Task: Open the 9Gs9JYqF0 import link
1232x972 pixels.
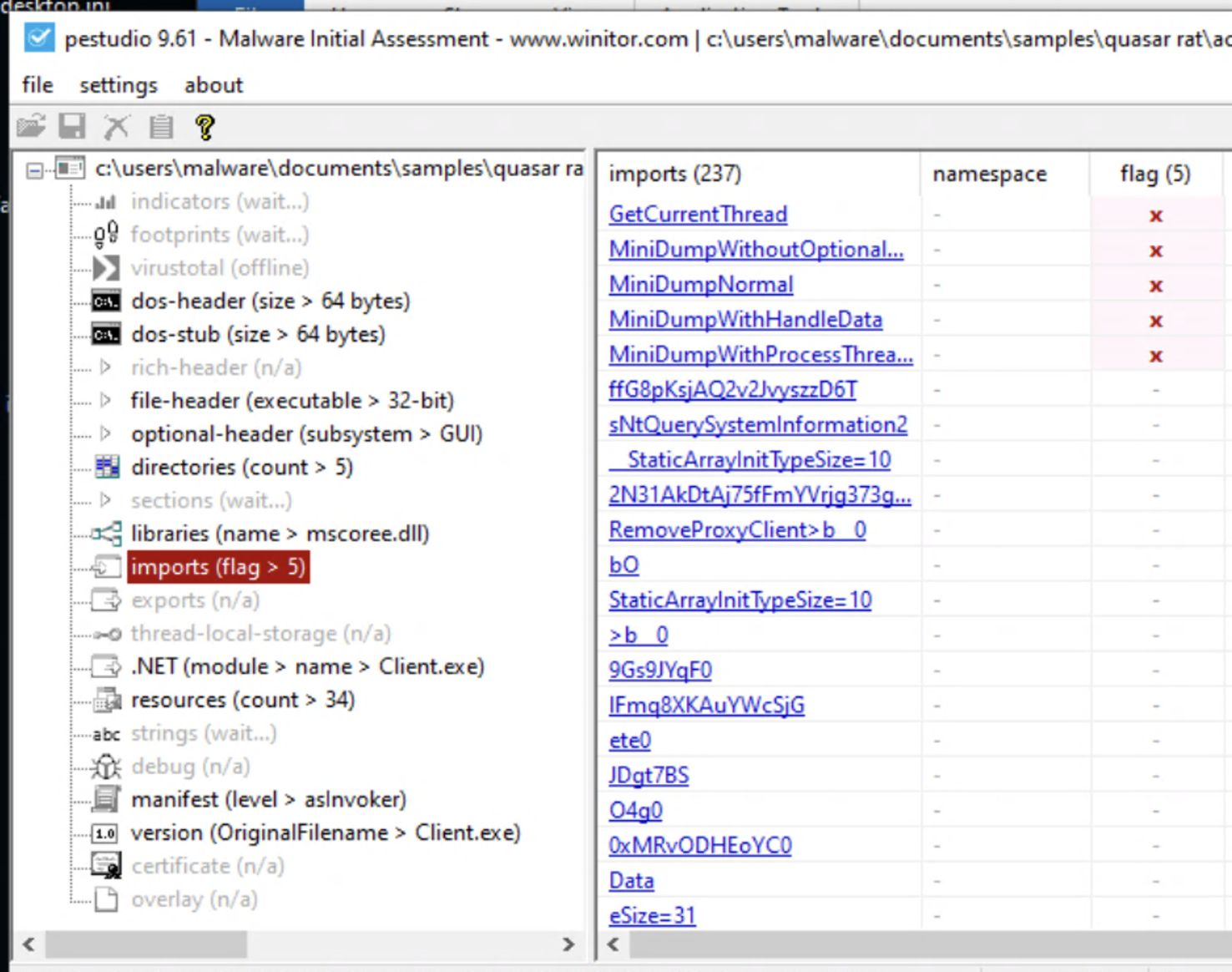Action: point(660,671)
